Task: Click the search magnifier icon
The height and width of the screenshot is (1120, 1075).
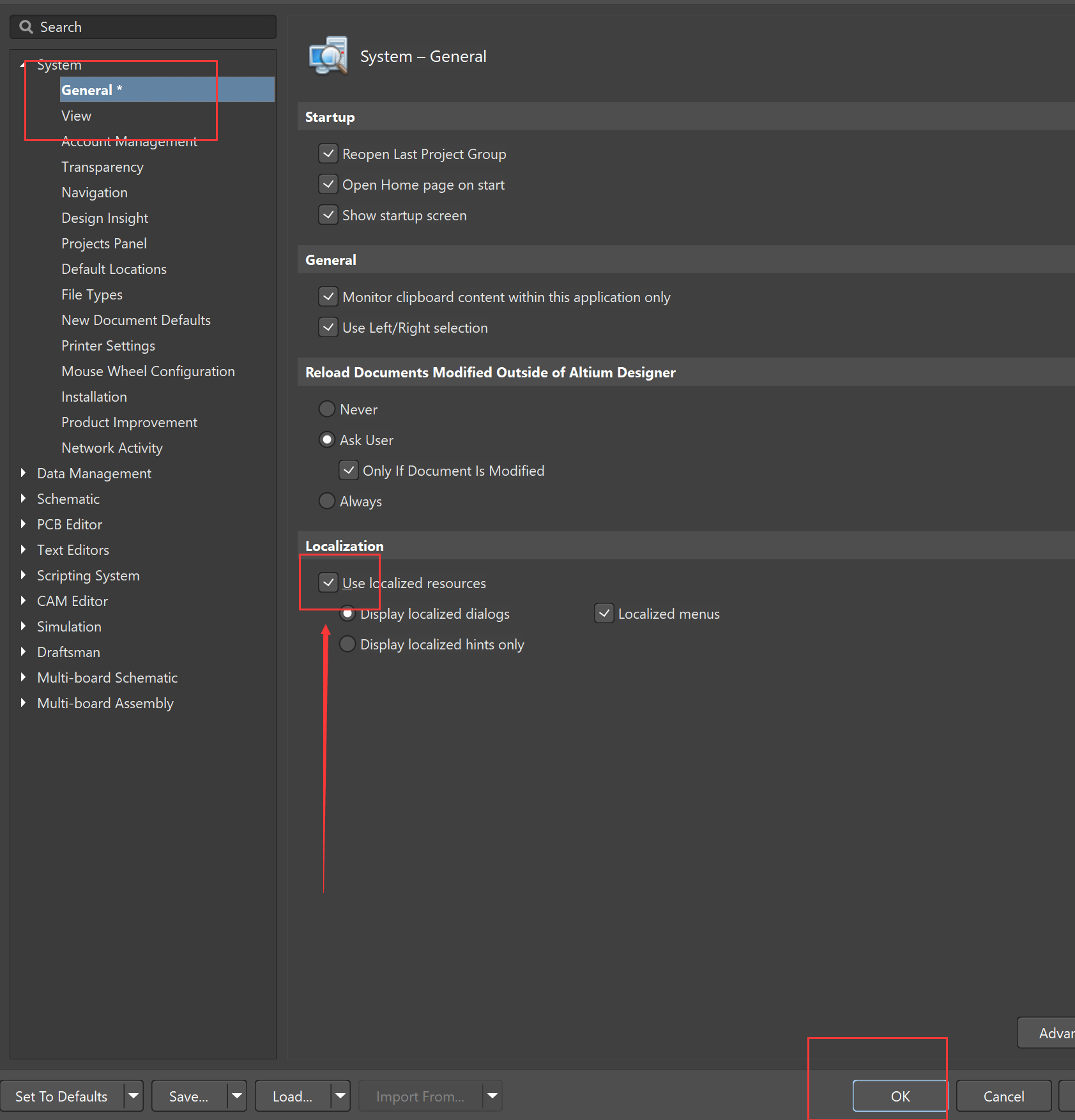Action: (x=26, y=27)
